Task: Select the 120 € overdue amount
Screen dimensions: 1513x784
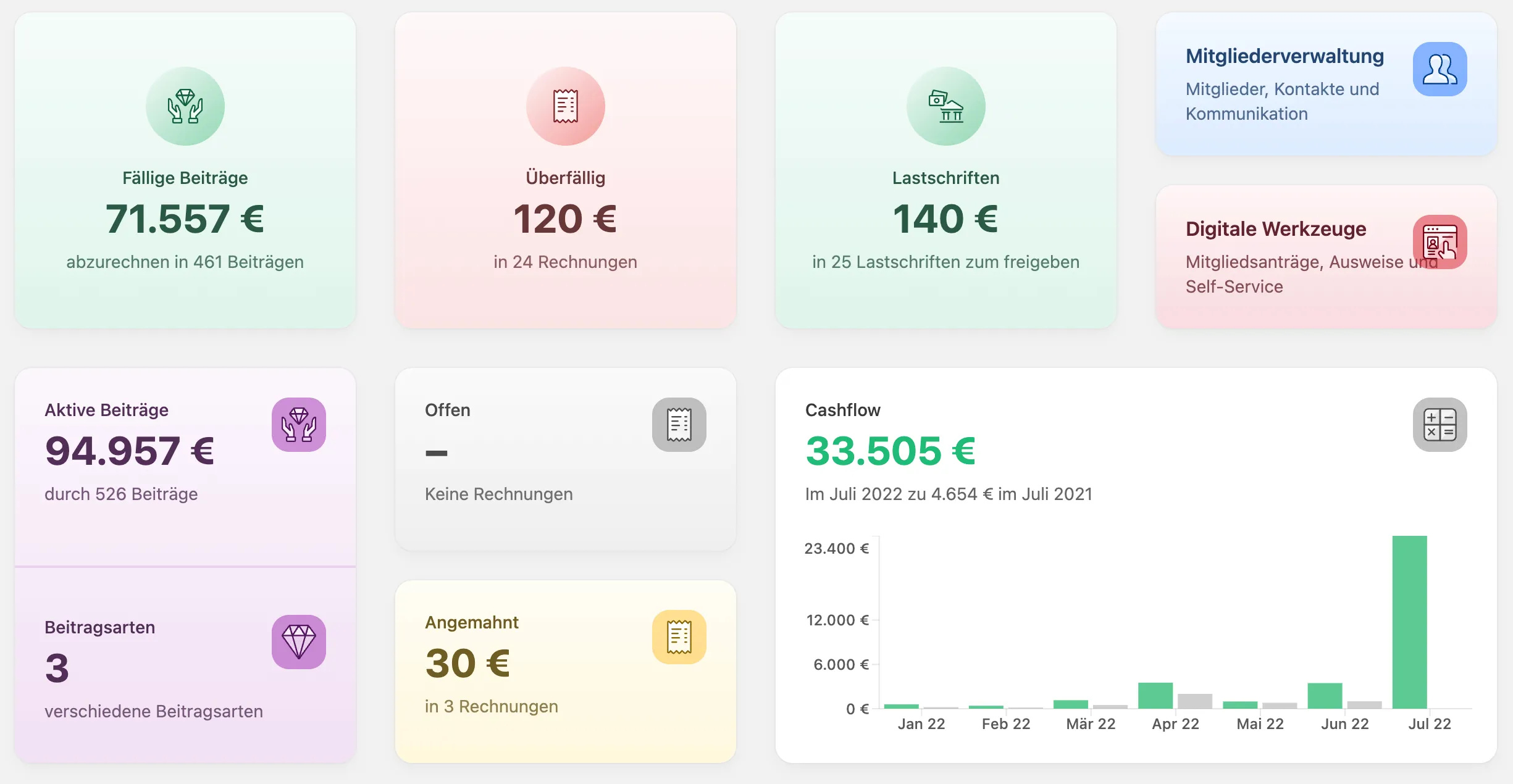Action: pos(566,219)
